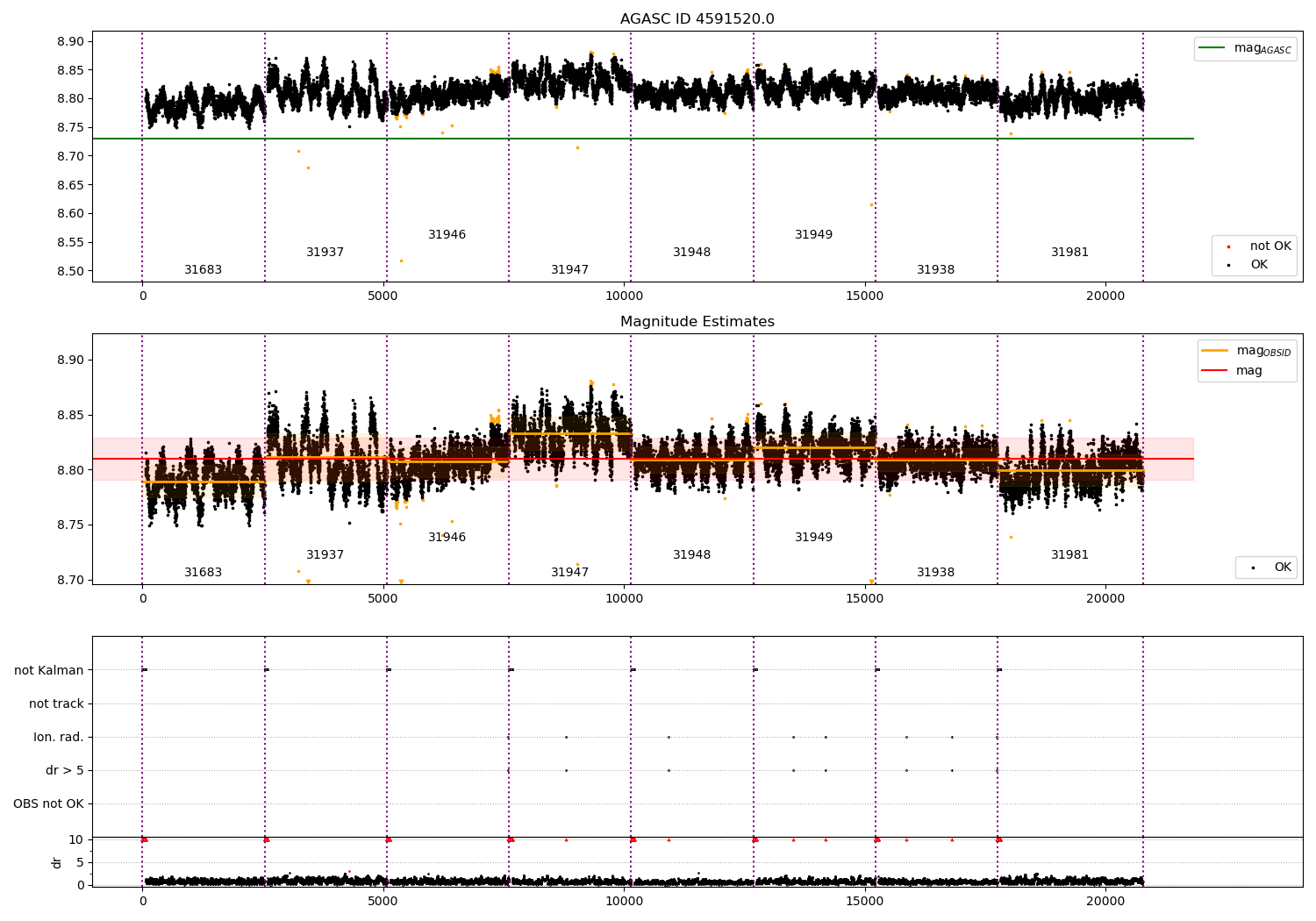
Task: Click OBSID label 31683 in top plot
Action: point(203,270)
